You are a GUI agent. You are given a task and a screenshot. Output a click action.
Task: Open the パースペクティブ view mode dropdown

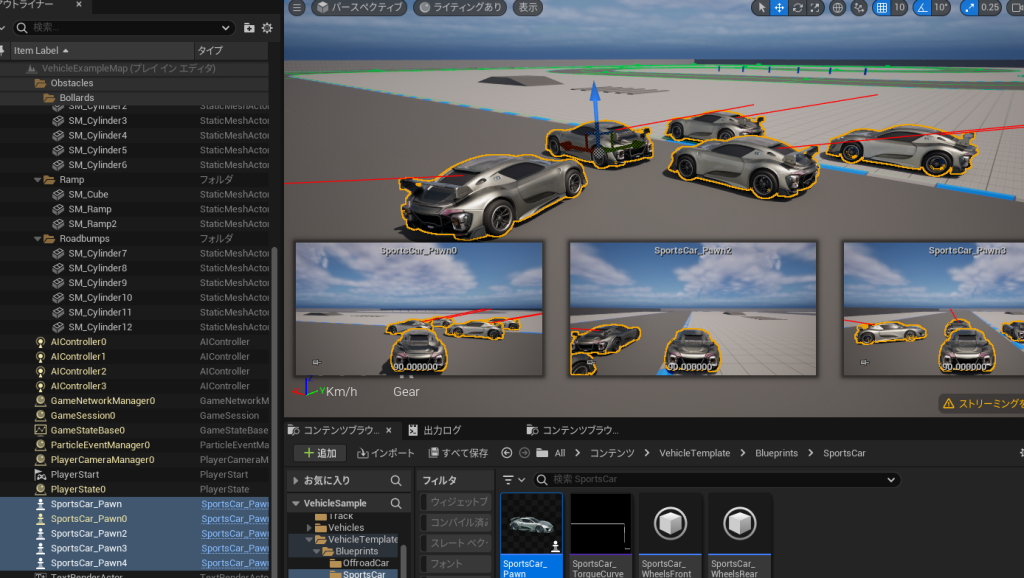tap(359, 8)
